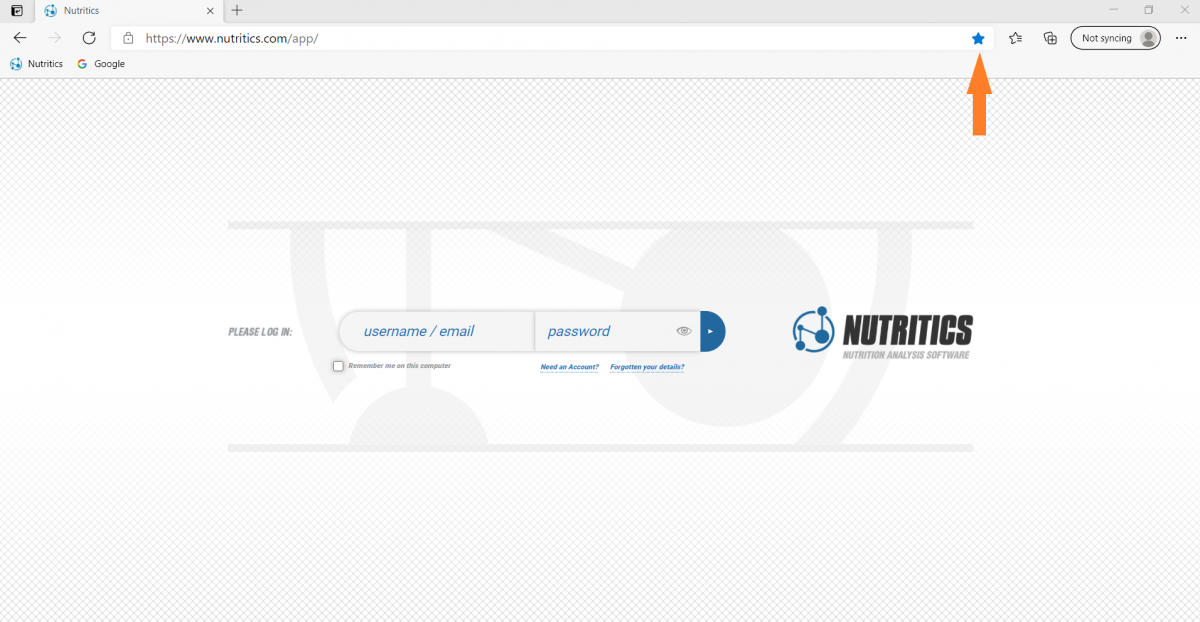Open the Collections icon
The height and width of the screenshot is (622, 1200).
click(x=1050, y=38)
